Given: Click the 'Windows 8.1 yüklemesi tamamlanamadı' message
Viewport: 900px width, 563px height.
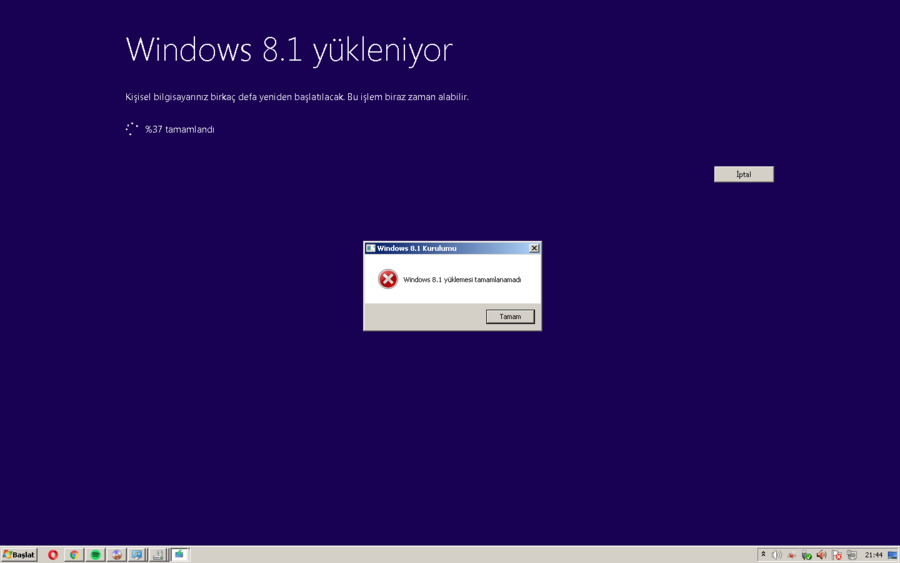Looking at the screenshot, I should 462,279.
